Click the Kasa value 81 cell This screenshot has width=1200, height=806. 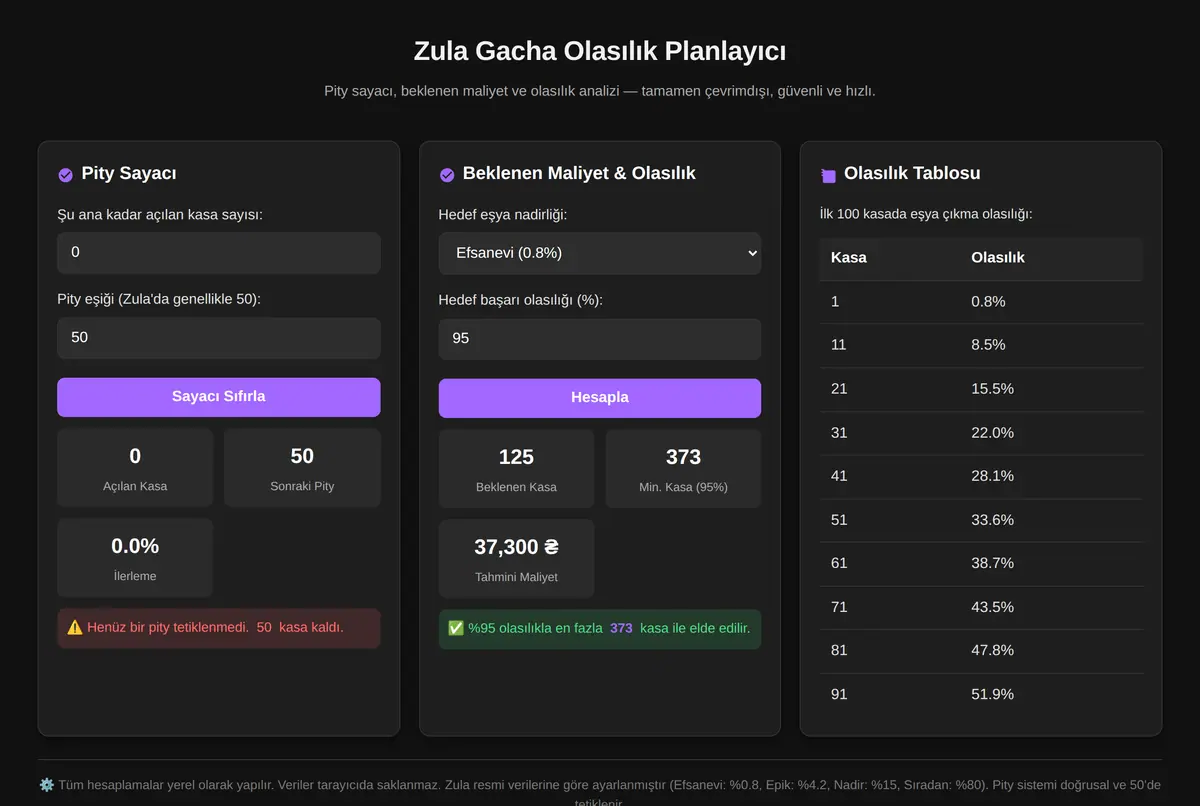[889, 651]
